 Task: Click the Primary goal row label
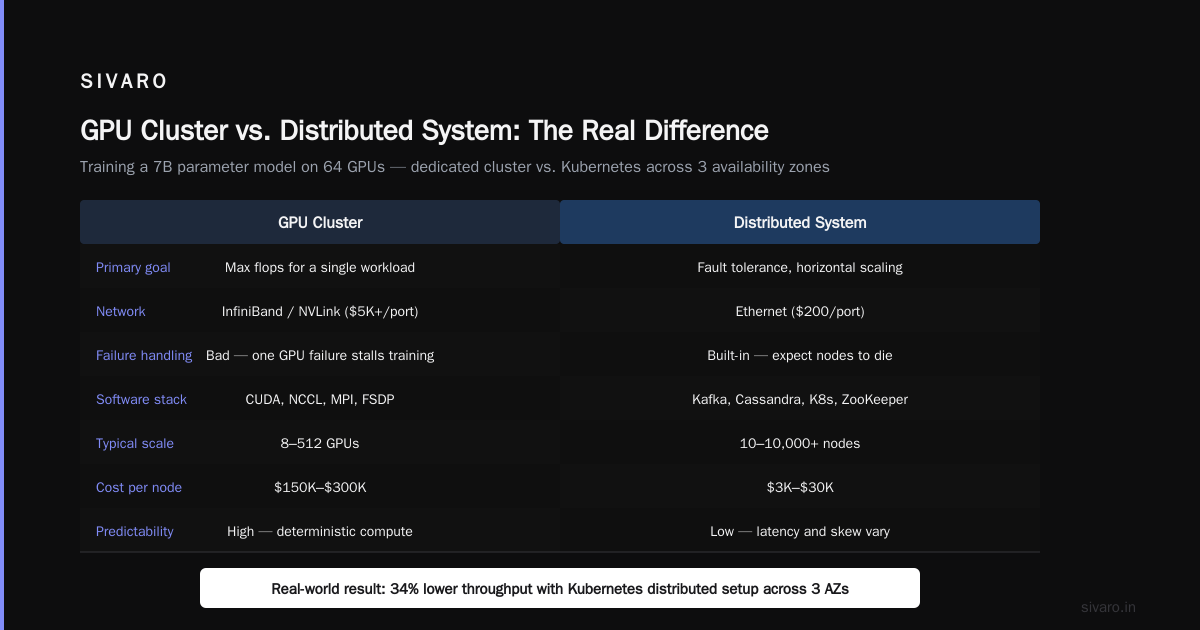(133, 267)
